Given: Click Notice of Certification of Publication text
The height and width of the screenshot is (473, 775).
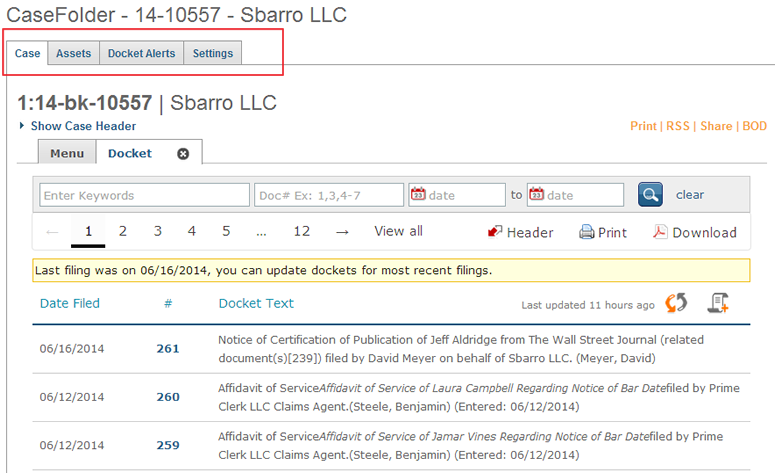Looking at the screenshot, I should click(x=461, y=349).
